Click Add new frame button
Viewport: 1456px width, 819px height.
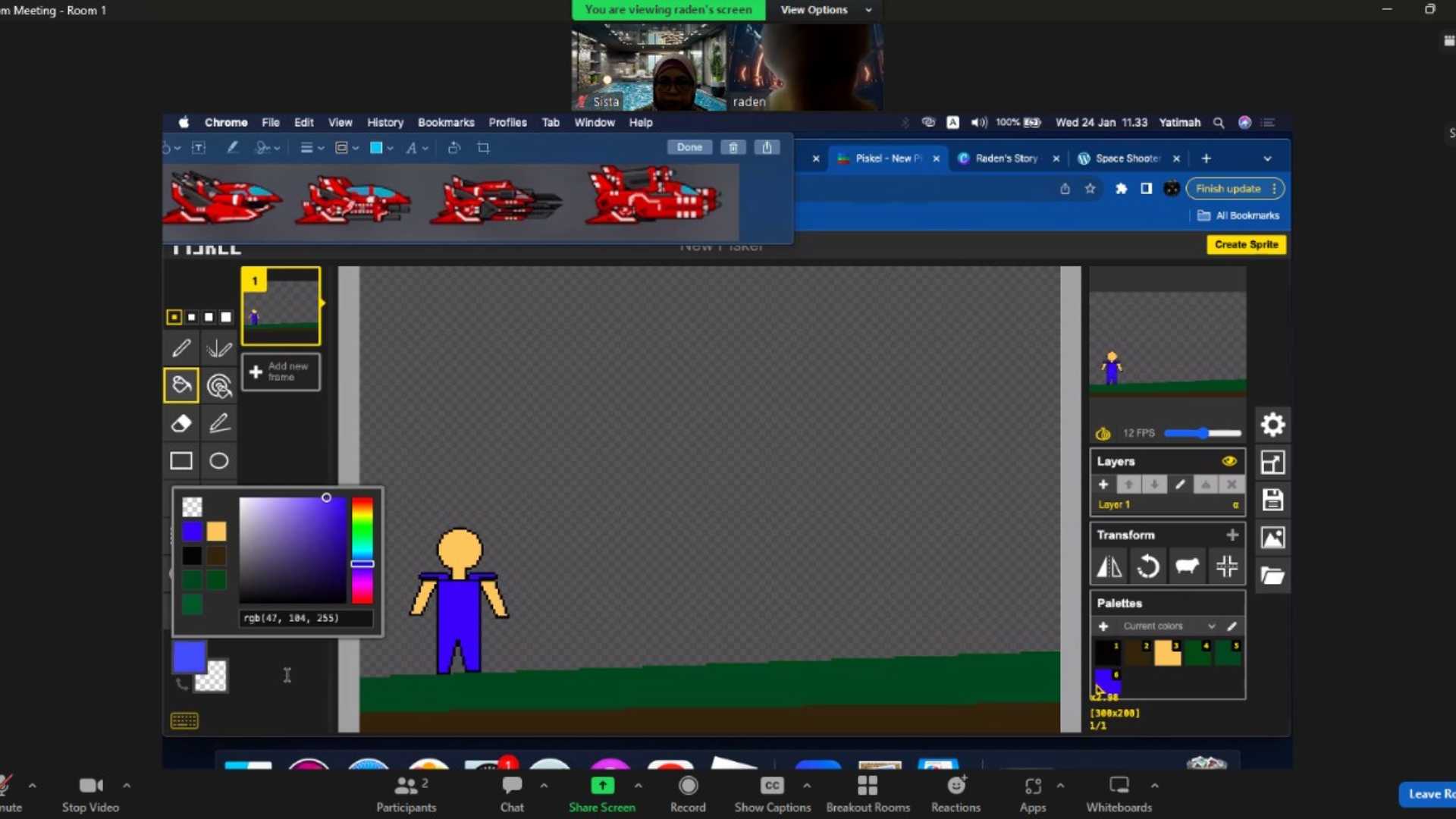pyautogui.click(x=281, y=372)
